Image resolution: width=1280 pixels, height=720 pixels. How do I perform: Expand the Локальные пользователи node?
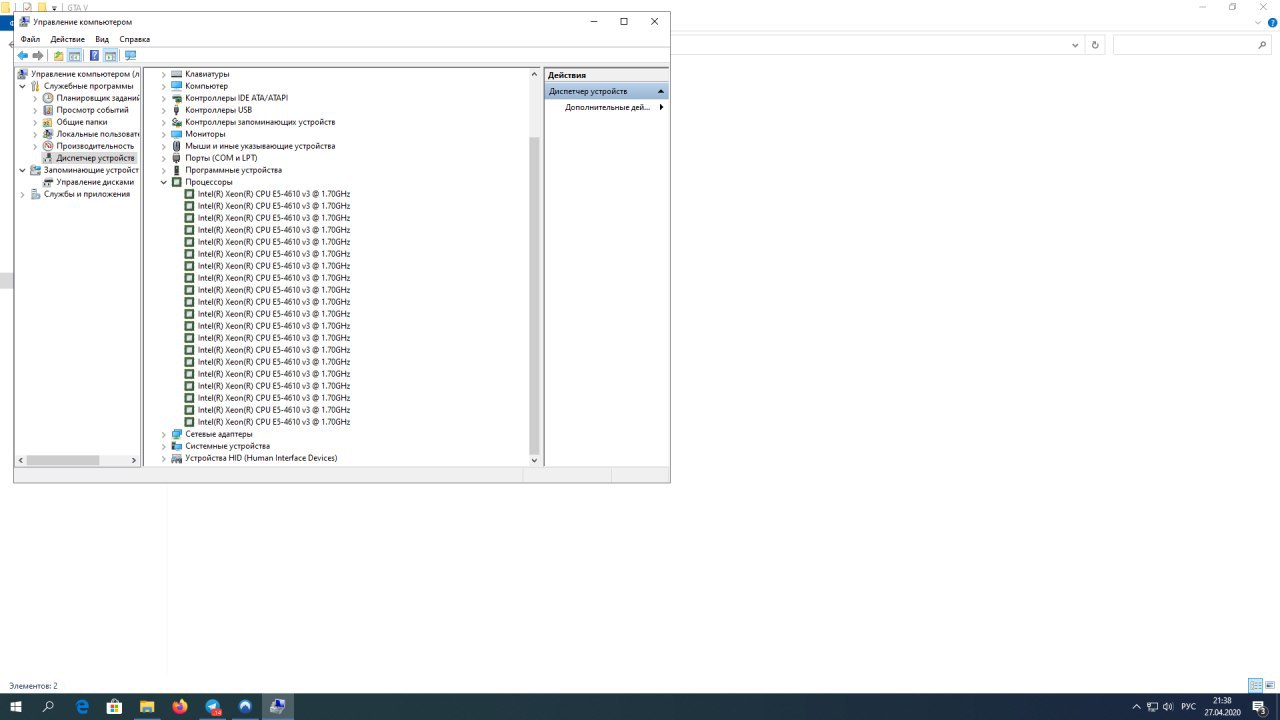click(x=35, y=134)
